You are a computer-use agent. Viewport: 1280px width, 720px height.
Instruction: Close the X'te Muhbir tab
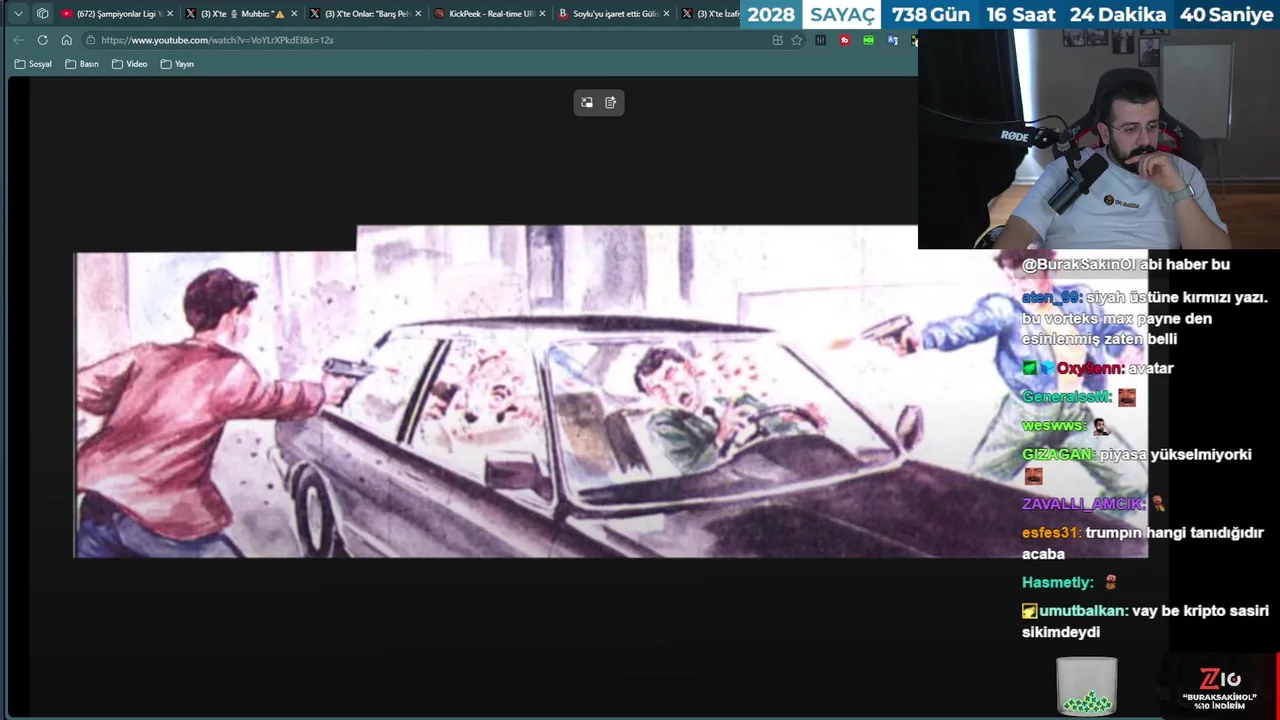click(x=294, y=14)
